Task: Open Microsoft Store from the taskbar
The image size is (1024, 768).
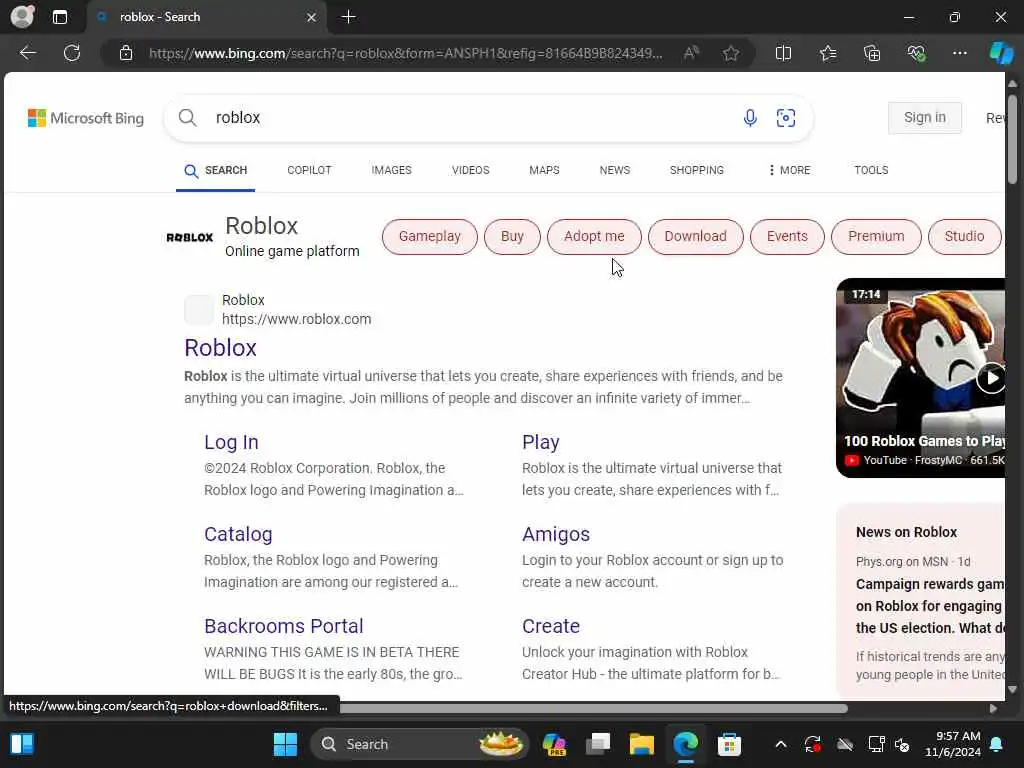Action: click(x=729, y=744)
